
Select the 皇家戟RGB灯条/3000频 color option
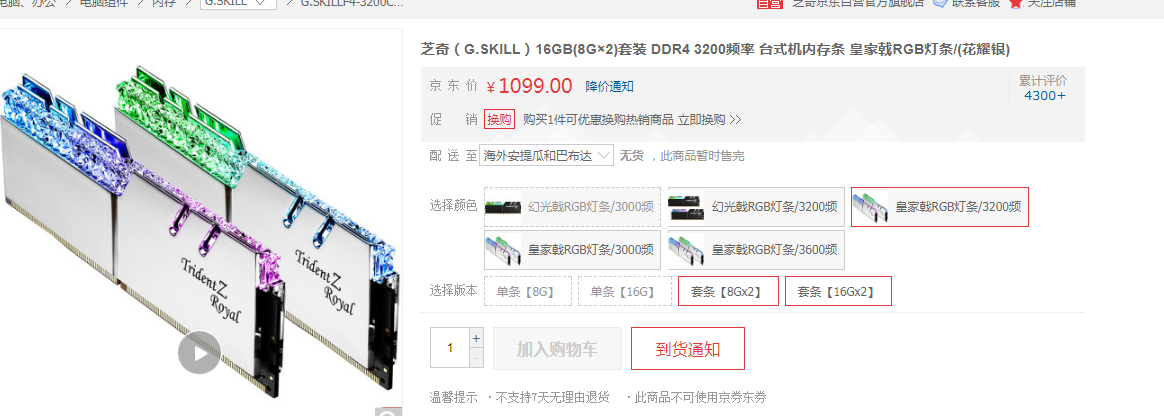(572, 250)
